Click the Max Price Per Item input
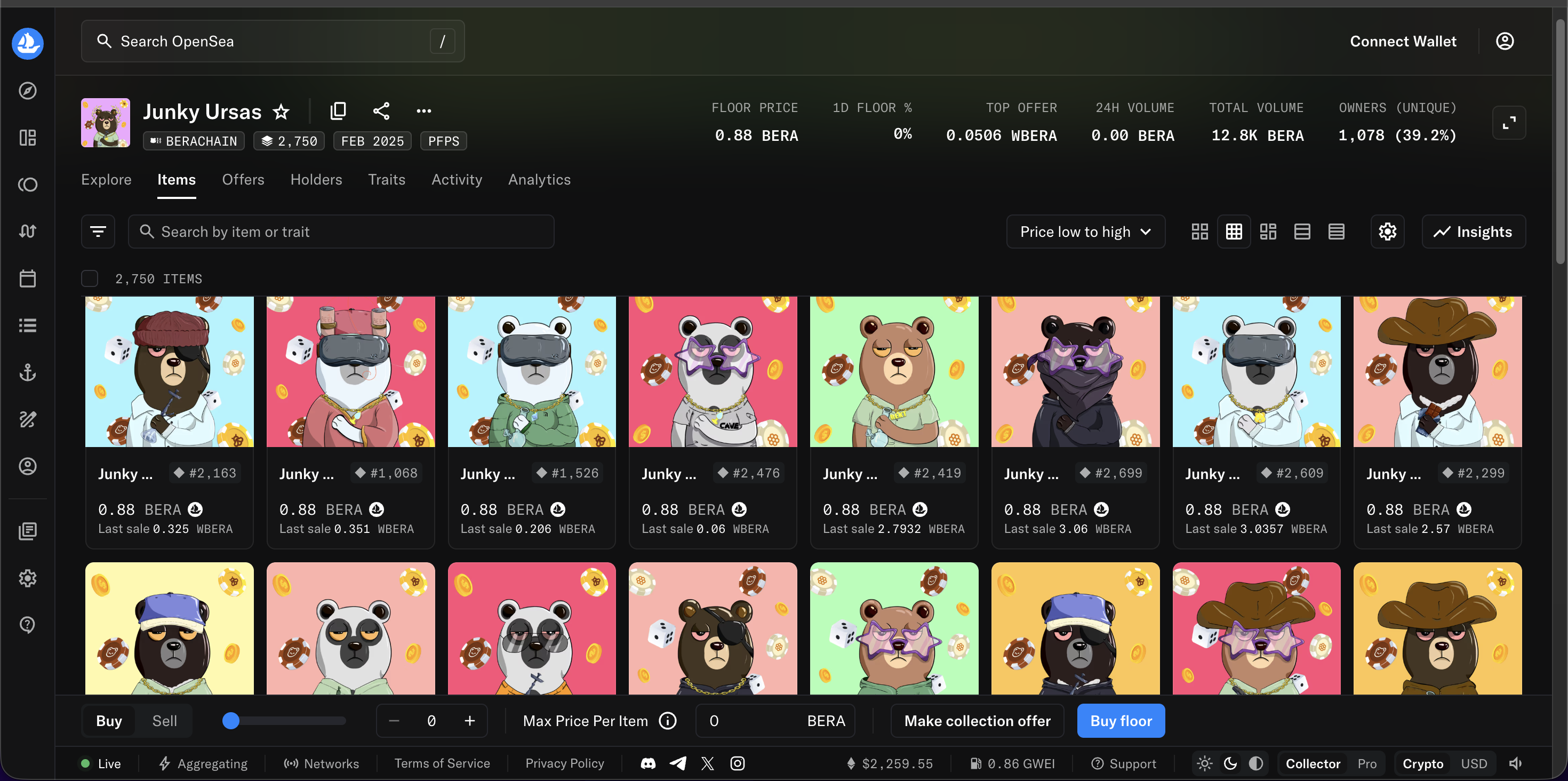Screen dimensions: 1568x781 point(775,721)
